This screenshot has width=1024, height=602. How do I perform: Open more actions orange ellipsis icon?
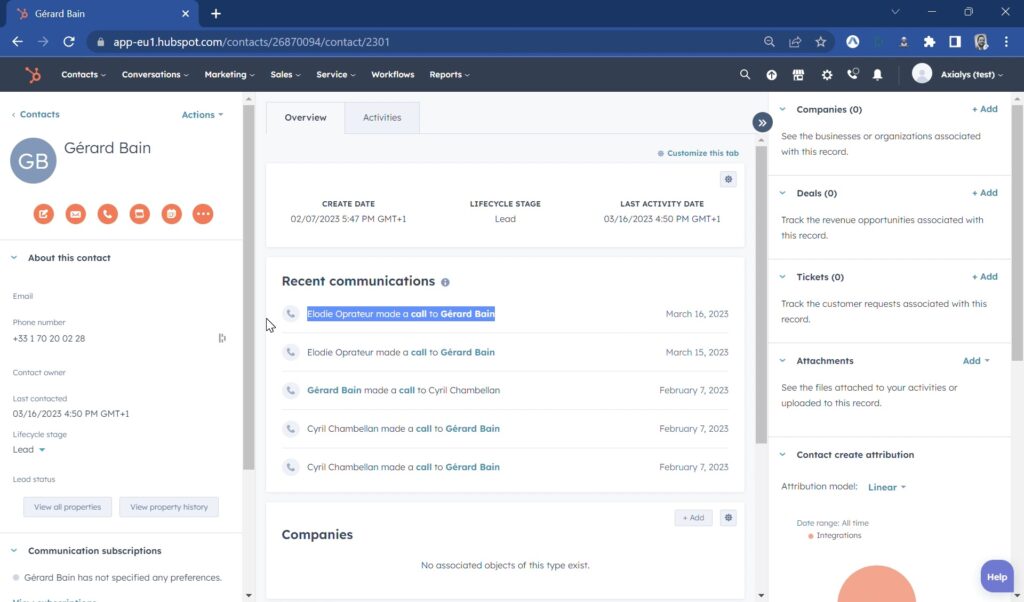203,214
